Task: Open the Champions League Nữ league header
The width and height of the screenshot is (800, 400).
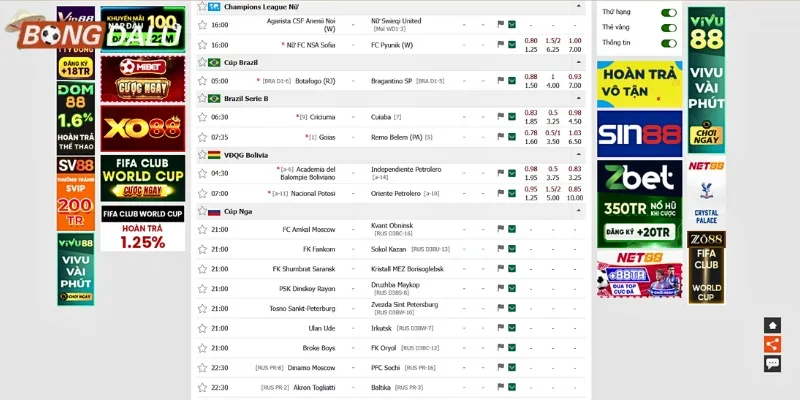Action: click(x=261, y=6)
